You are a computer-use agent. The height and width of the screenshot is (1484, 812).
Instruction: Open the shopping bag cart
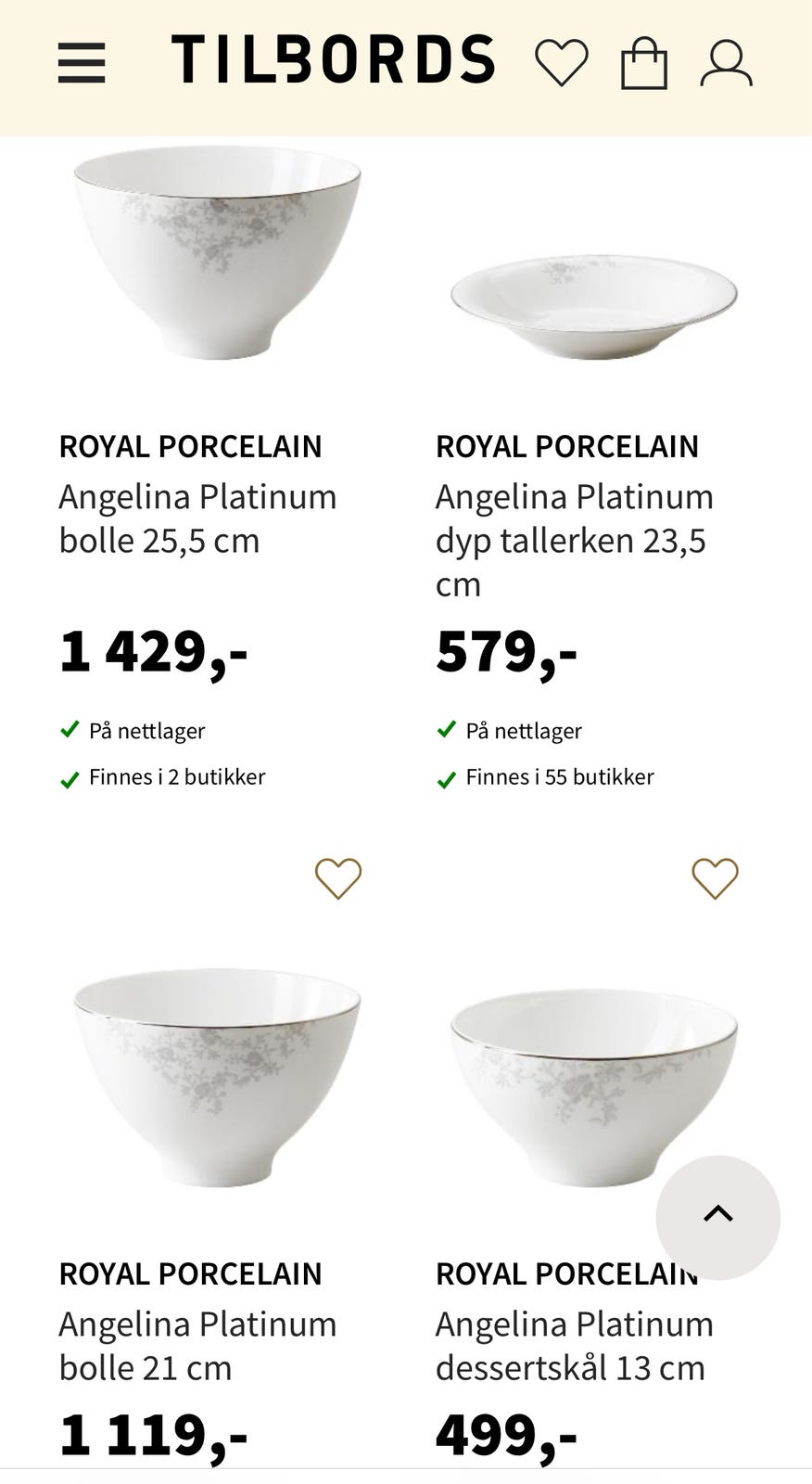[x=643, y=63]
